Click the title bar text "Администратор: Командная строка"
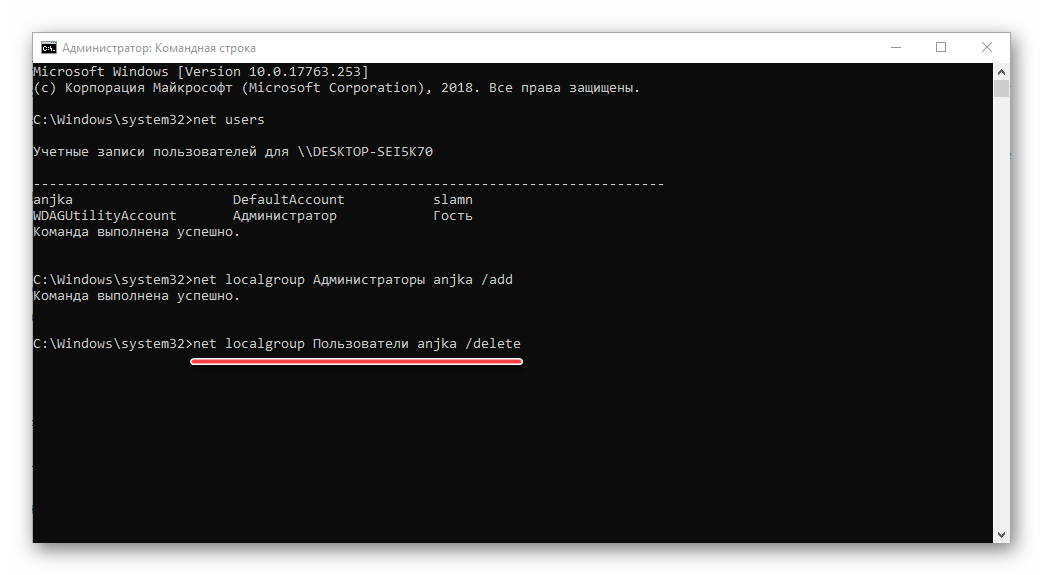The height and width of the screenshot is (575, 1043). click(x=159, y=47)
